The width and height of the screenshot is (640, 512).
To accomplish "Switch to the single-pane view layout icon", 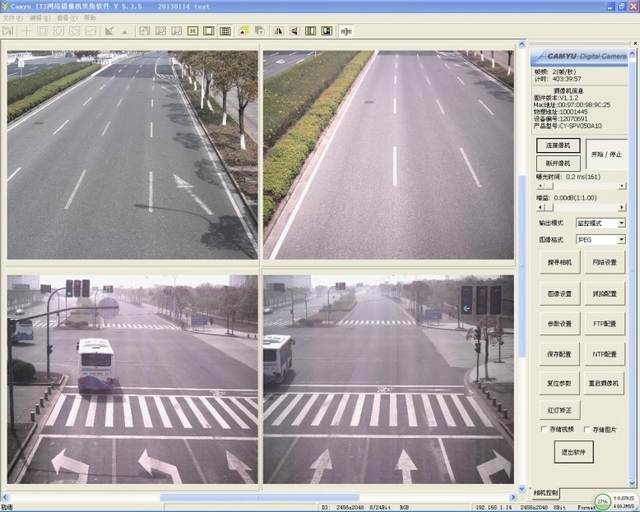I will [209, 31].
